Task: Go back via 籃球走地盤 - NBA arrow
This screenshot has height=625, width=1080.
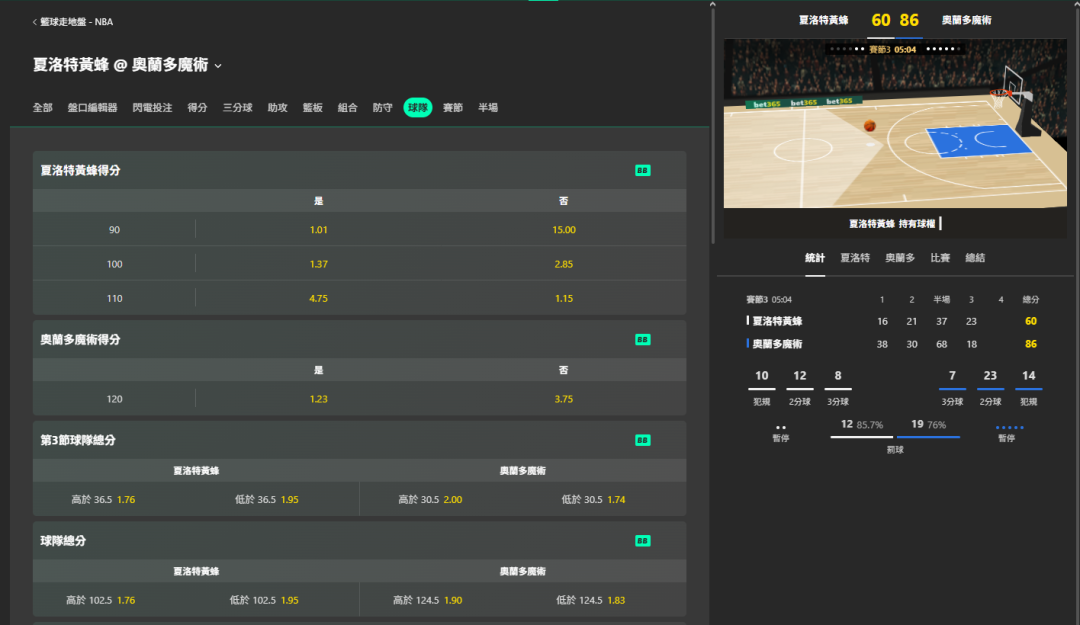Action: click(36, 22)
